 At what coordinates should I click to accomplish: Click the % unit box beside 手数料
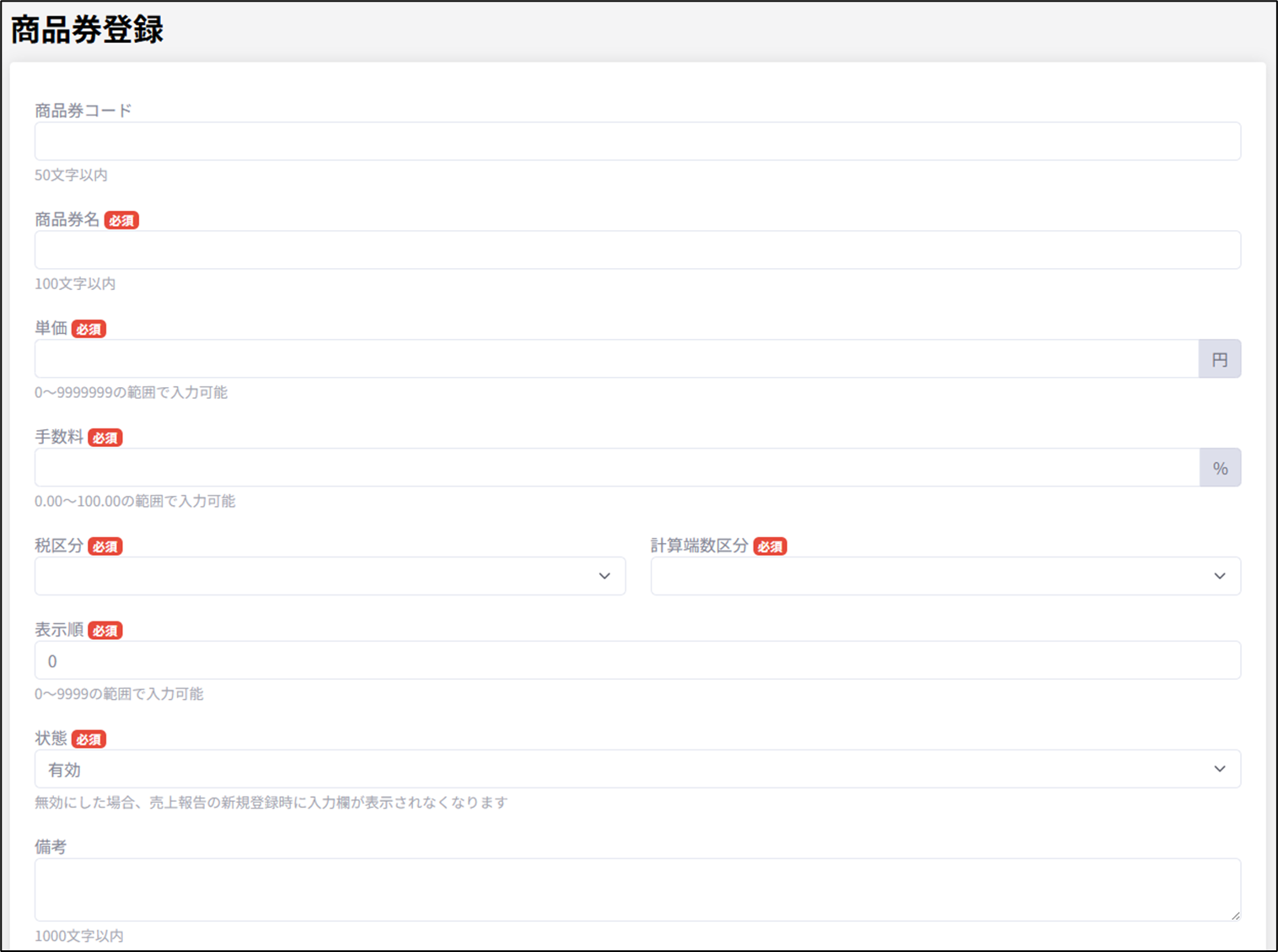[x=1220, y=468]
